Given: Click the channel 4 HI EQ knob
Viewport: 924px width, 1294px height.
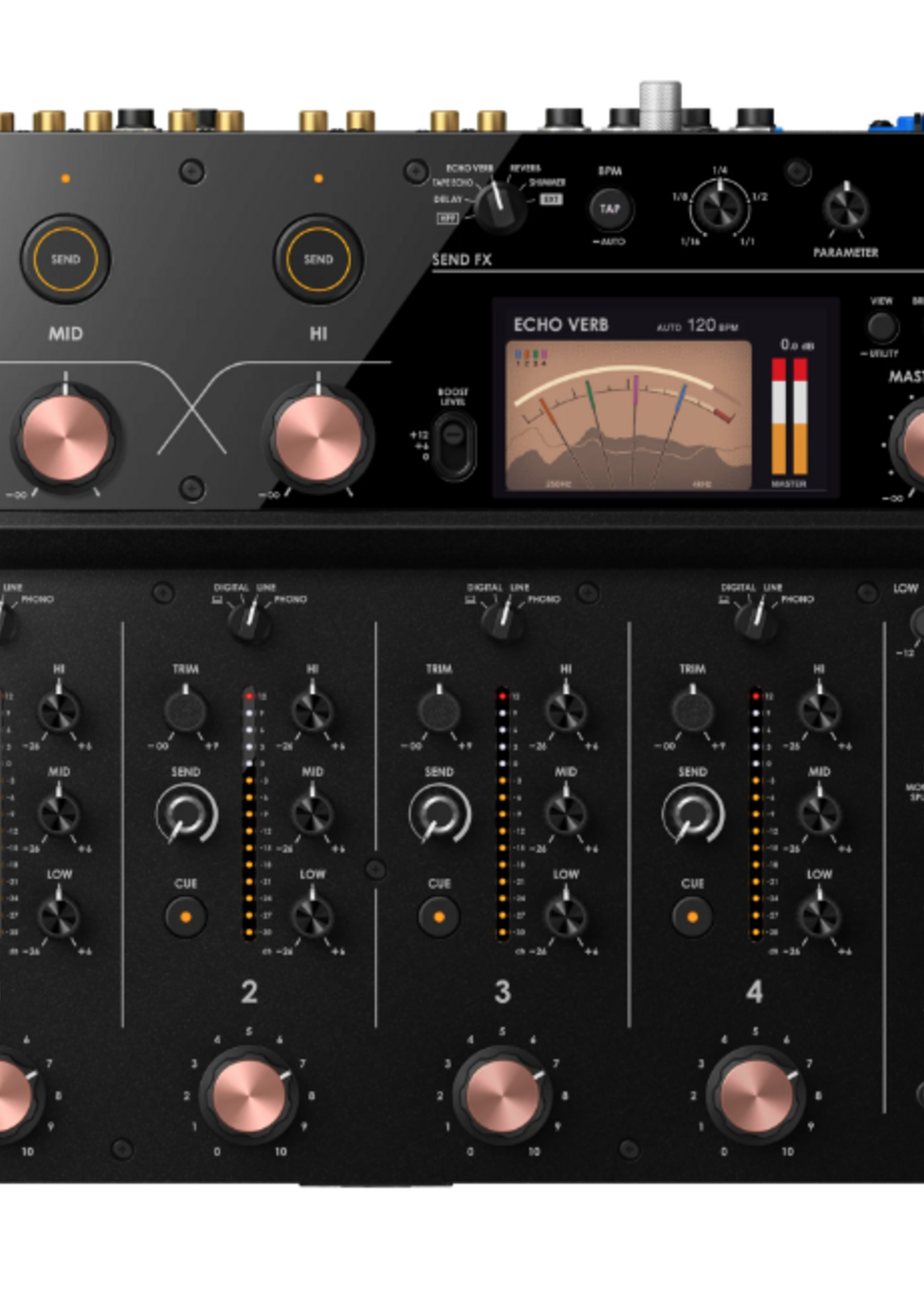Looking at the screenshot, I should point(819,710).
